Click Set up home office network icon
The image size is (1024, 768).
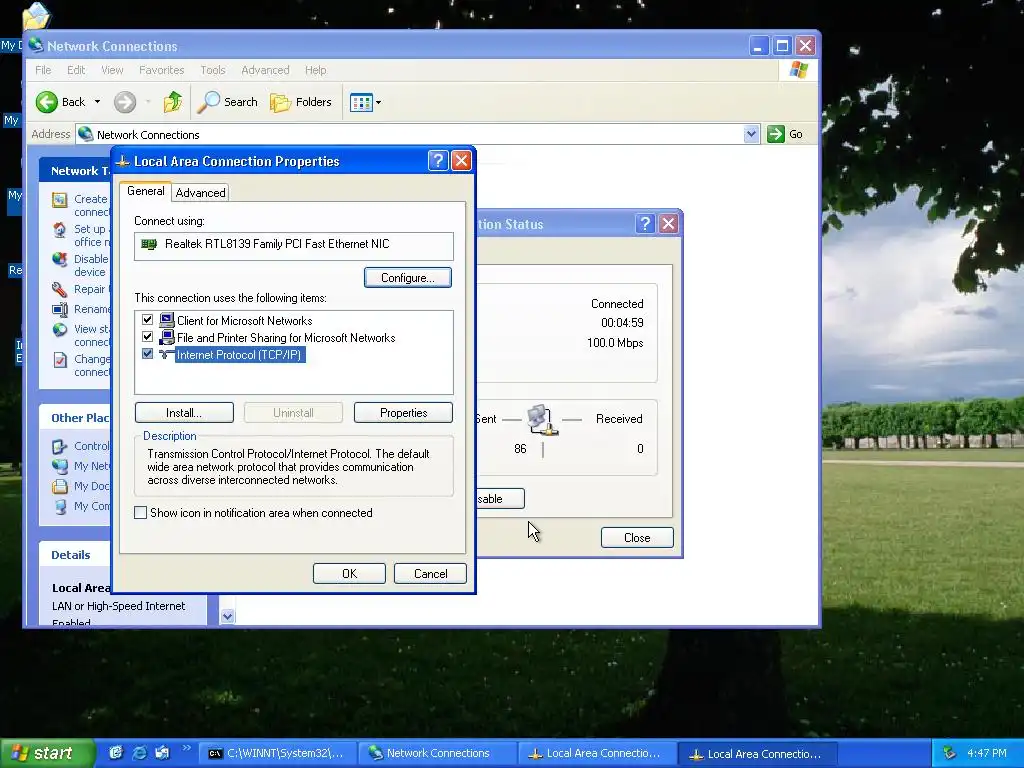click(59, 230)
